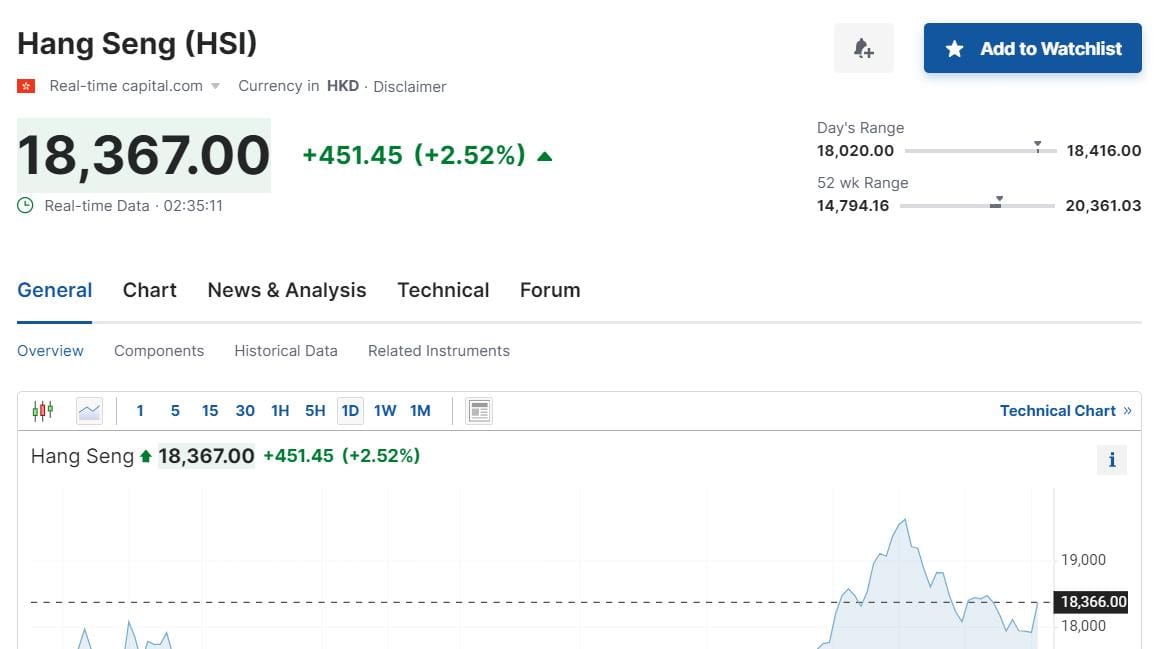Viewport: 1164px width, 649px height.
Task: Click the 52 wk Range slider bar
Action: 977,206
